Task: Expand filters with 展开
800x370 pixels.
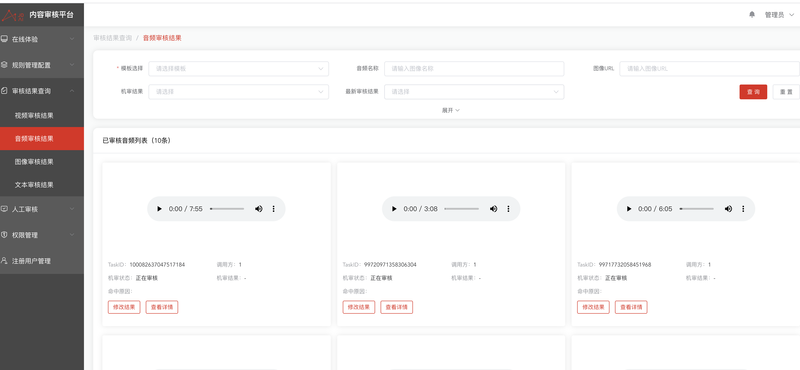Action: (451, 110)
